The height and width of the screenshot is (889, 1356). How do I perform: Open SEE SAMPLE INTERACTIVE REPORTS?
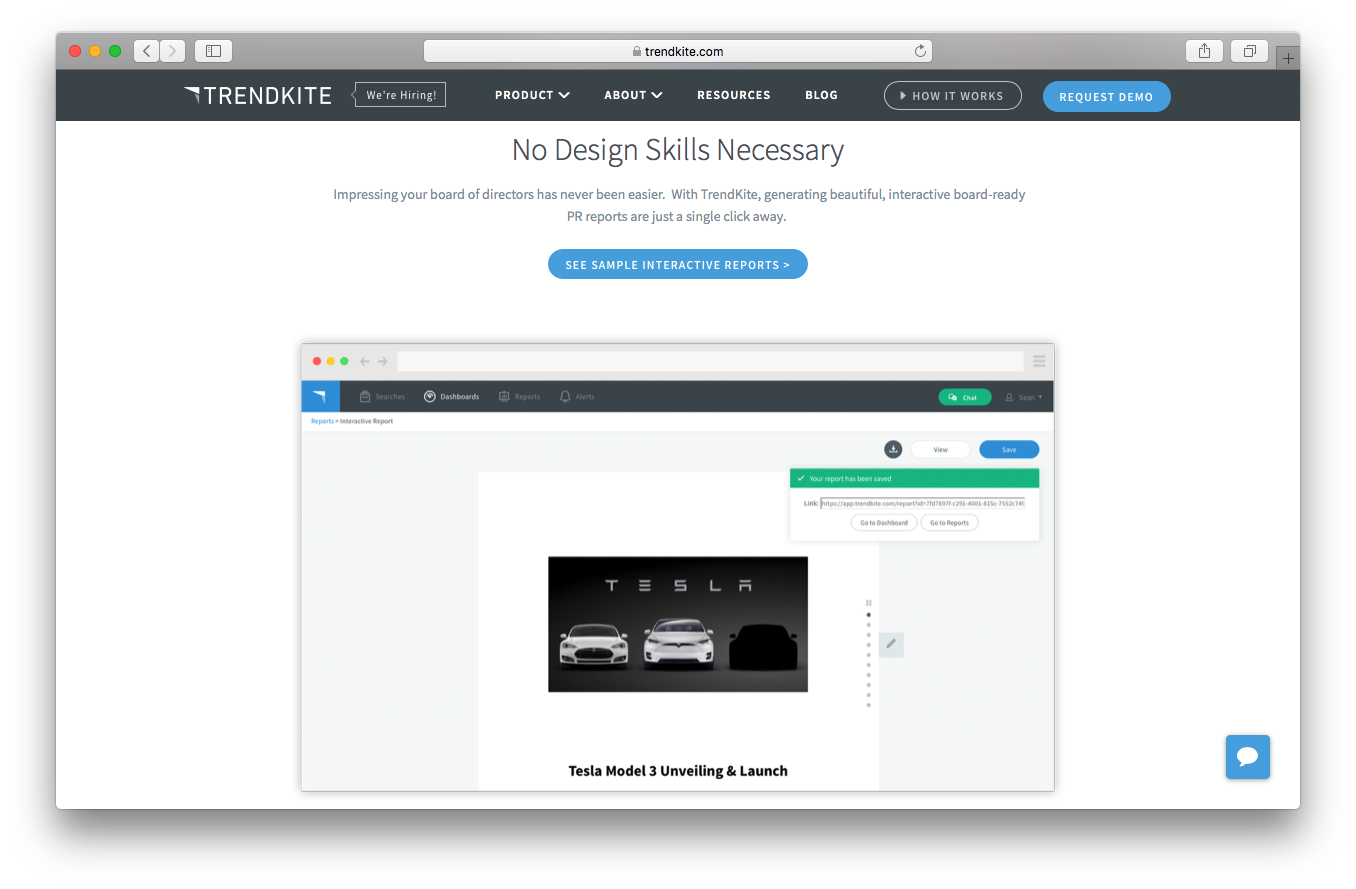678,264
